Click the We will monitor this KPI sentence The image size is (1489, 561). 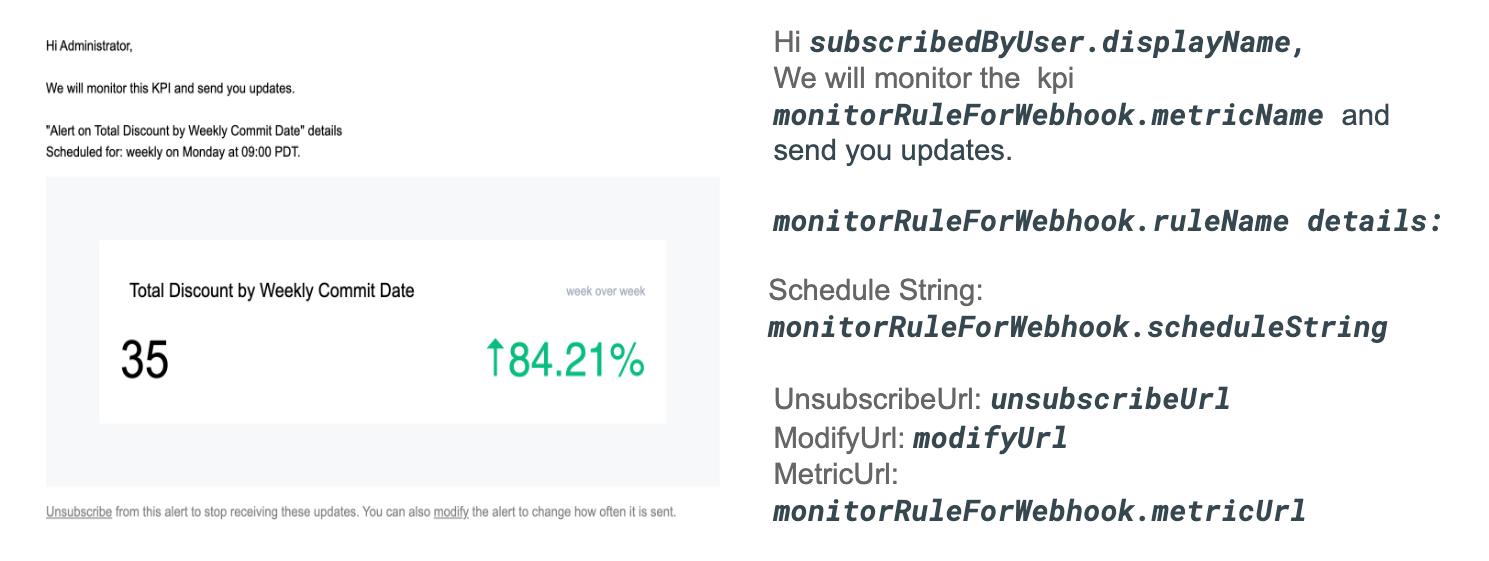(x=170, y=88)
